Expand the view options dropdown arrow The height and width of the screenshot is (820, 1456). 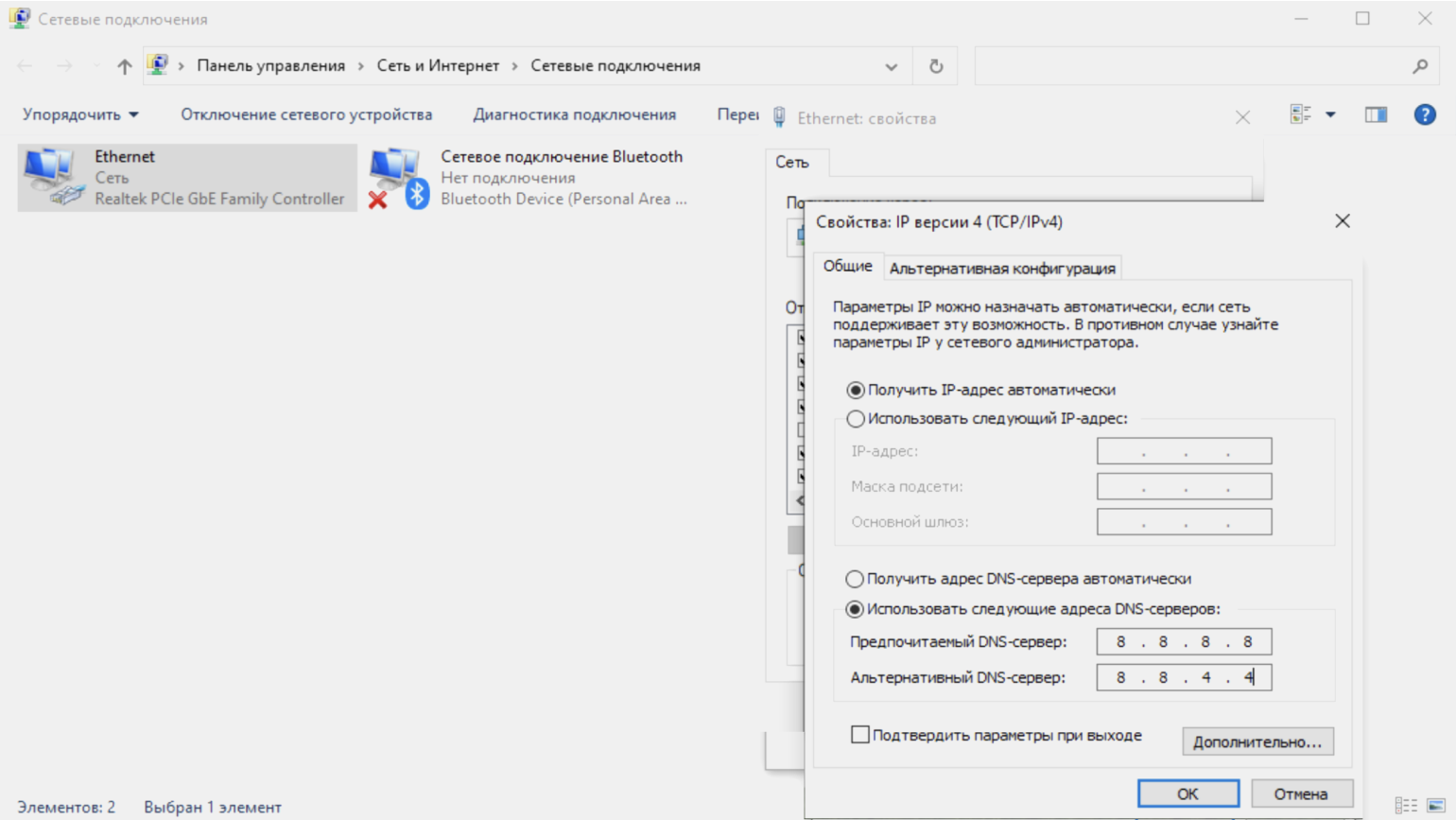[1330, 114]
